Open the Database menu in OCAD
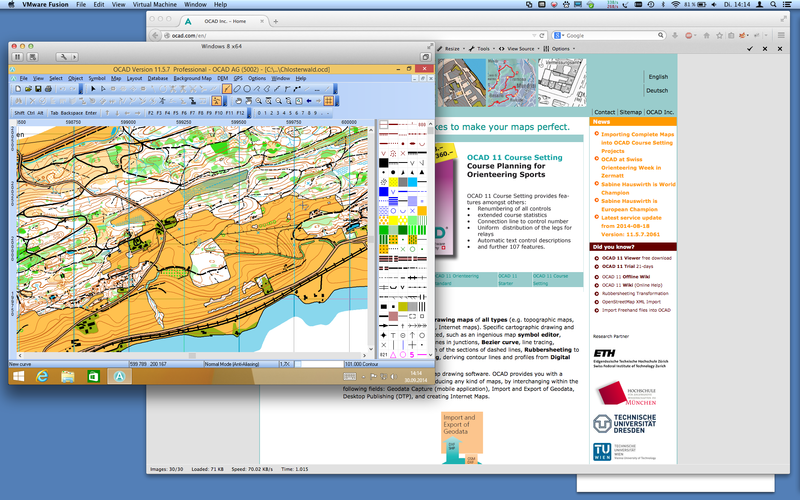The image size is (800, 500). (x=158, y=79)
